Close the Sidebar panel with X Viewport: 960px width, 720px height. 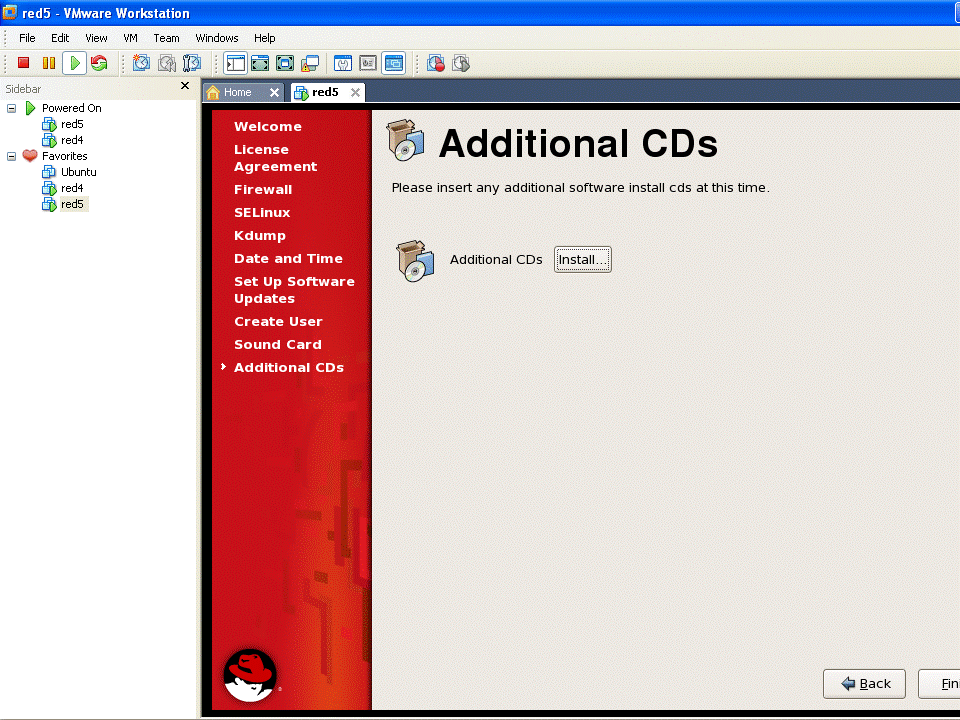pyautogui.click(x=185, y=86)
